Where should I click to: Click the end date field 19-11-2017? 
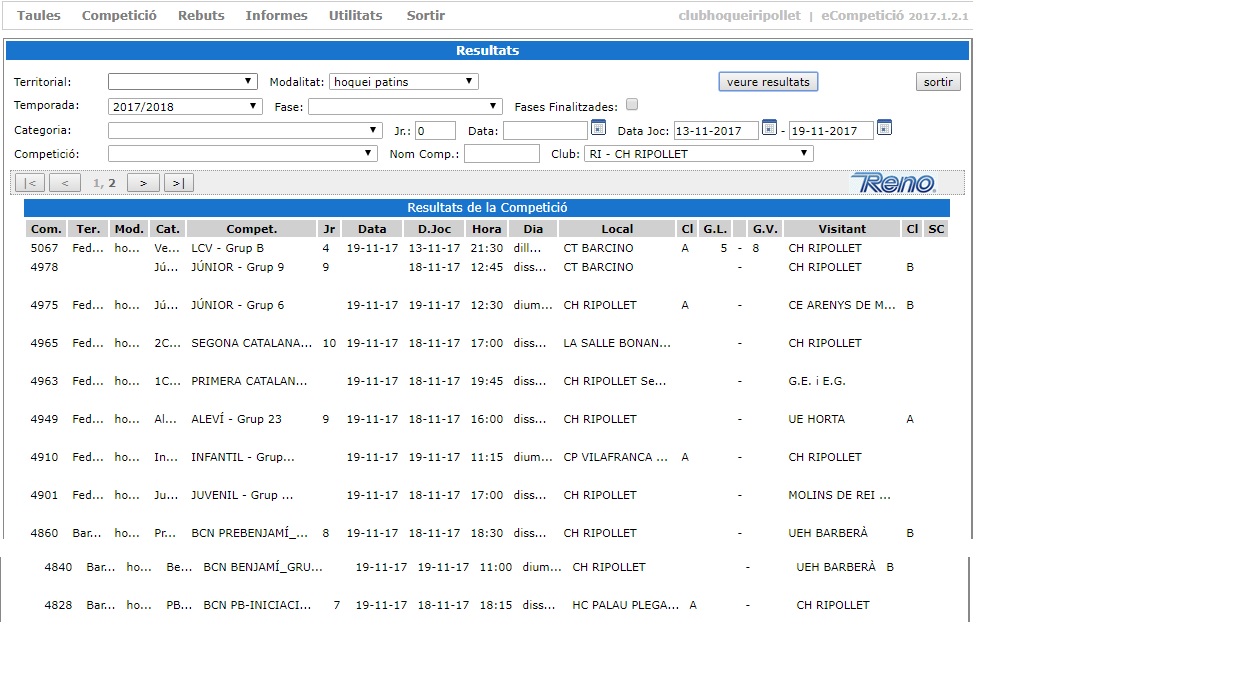click(831, 130)
